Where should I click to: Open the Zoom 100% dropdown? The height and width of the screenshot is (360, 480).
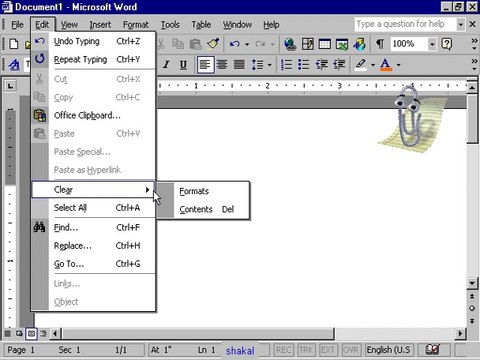[x=432, y=44]
